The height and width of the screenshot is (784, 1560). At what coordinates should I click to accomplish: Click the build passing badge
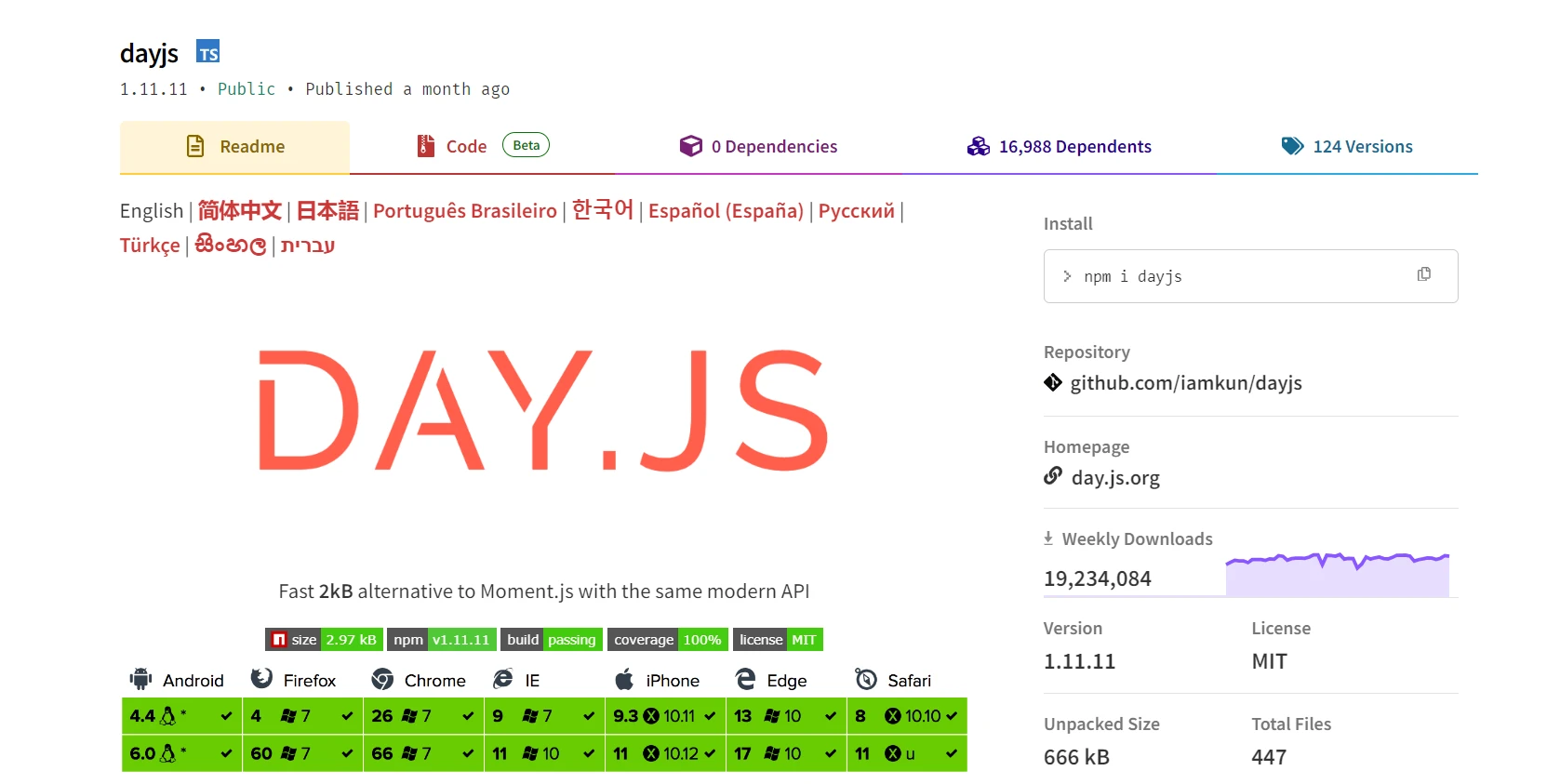(x=552, y=640)
